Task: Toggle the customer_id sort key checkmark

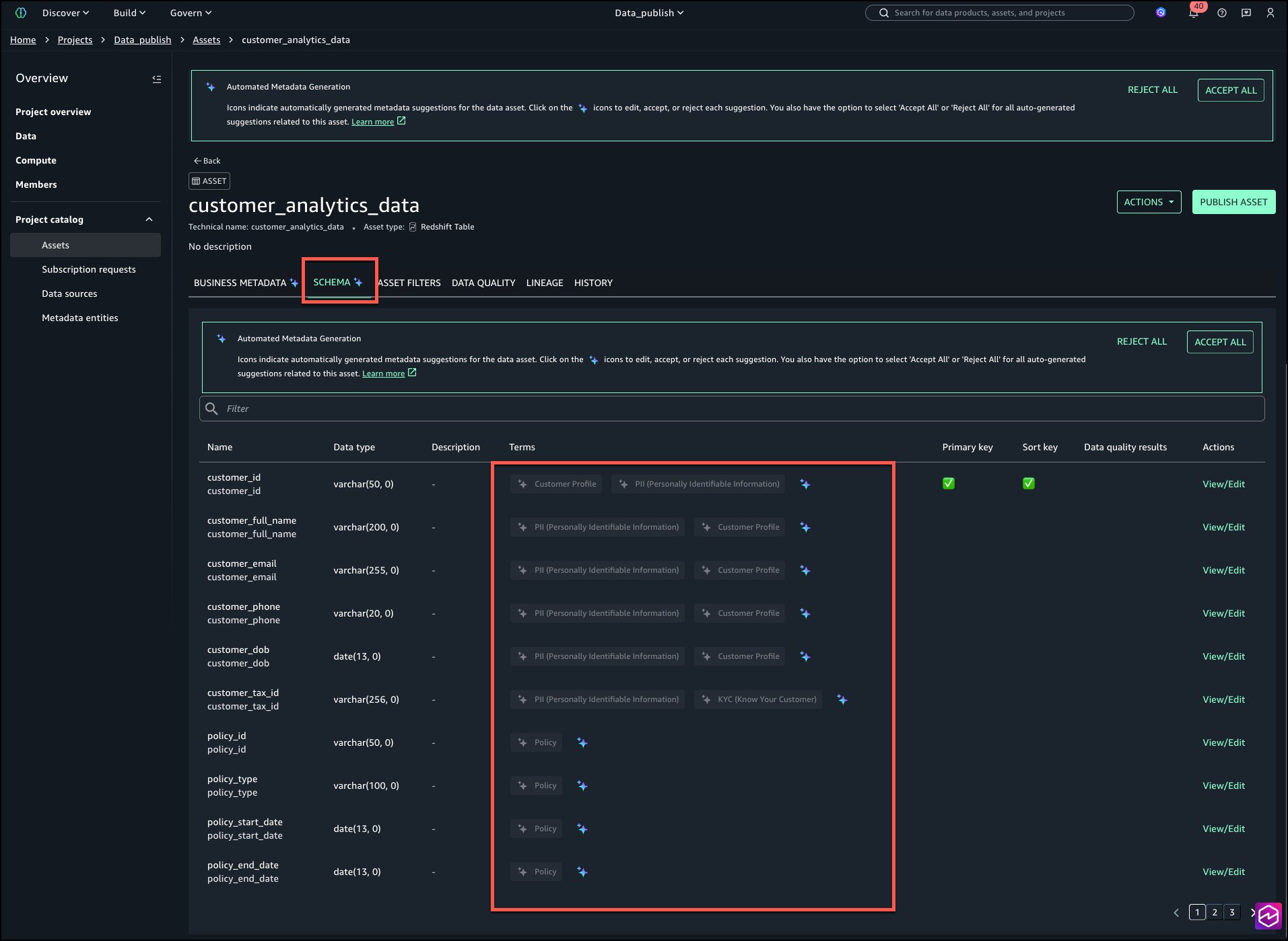Action: pyautogui.click(x=1028, y=483)
